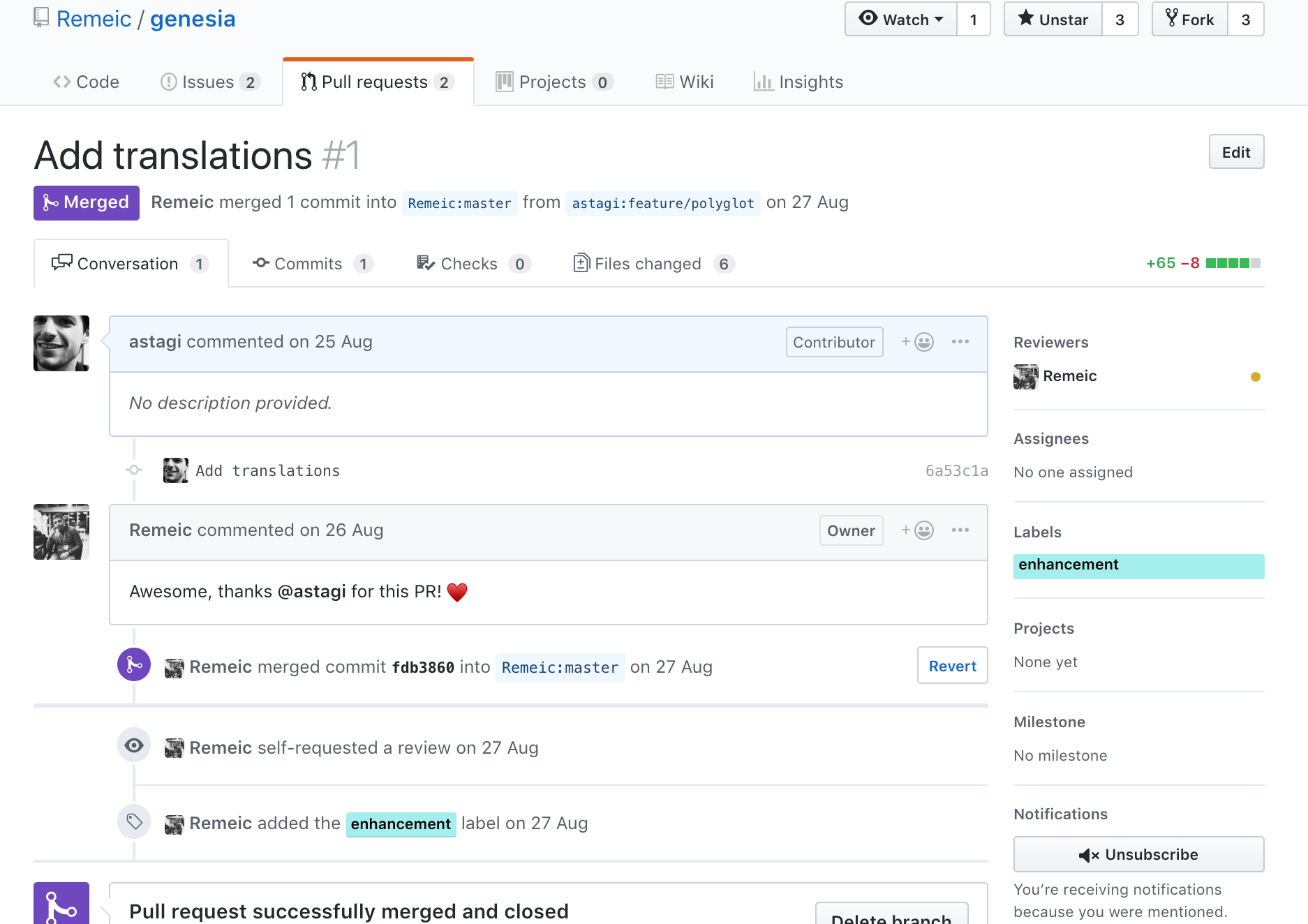Open enhancement label in the timeline
This screenshot has width=1308, height=924.
401,824
